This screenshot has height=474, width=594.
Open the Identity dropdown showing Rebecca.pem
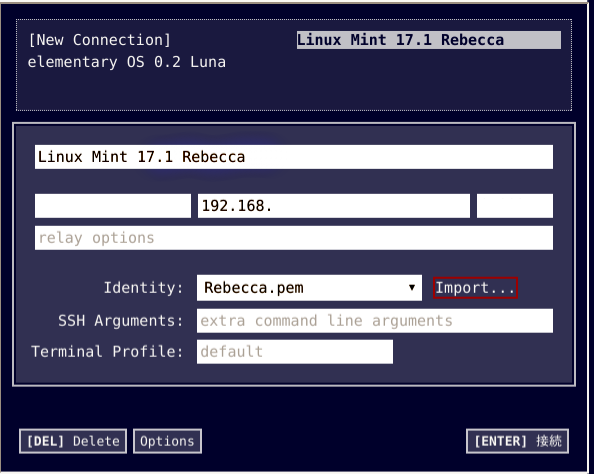coord(309,288)
